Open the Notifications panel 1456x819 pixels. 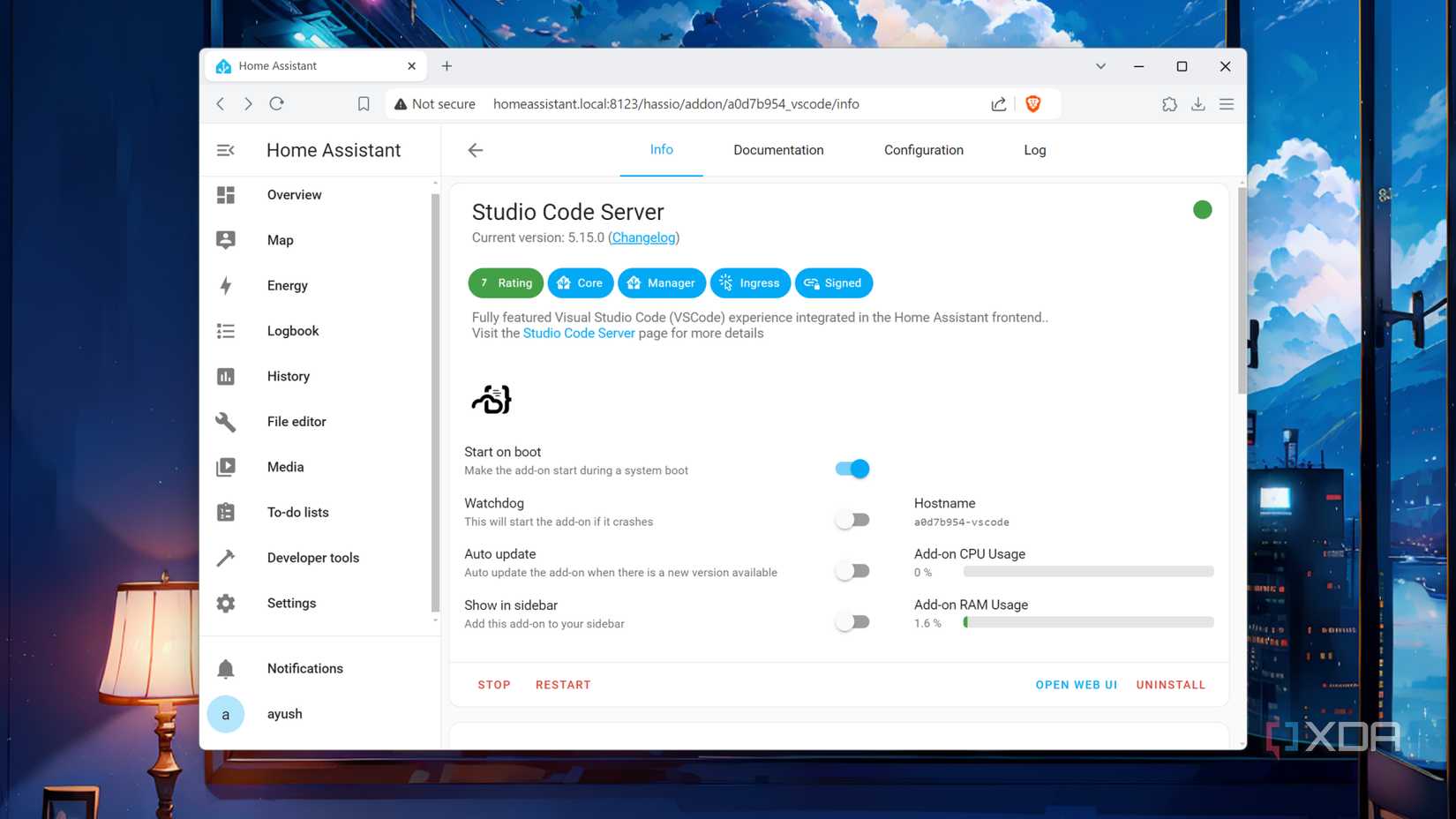click(x=304, y=668)
